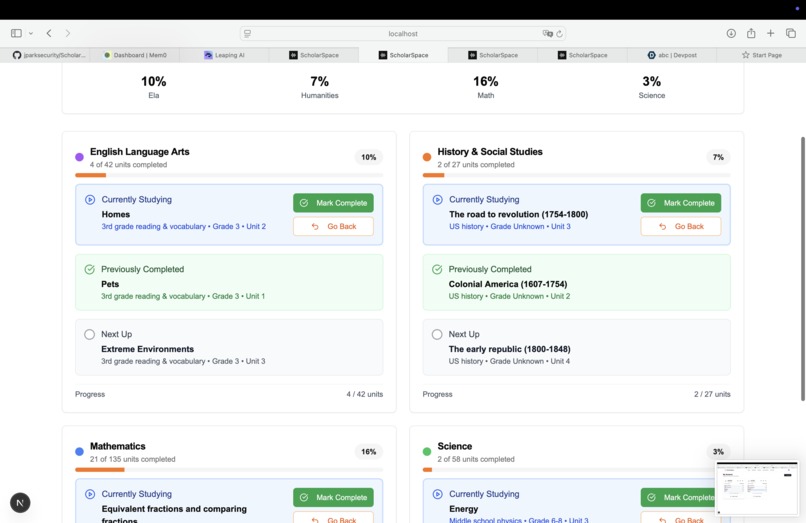Show tab overview icon
The height and width of the screenshot is (523, 806).
[x=791, y=33]
